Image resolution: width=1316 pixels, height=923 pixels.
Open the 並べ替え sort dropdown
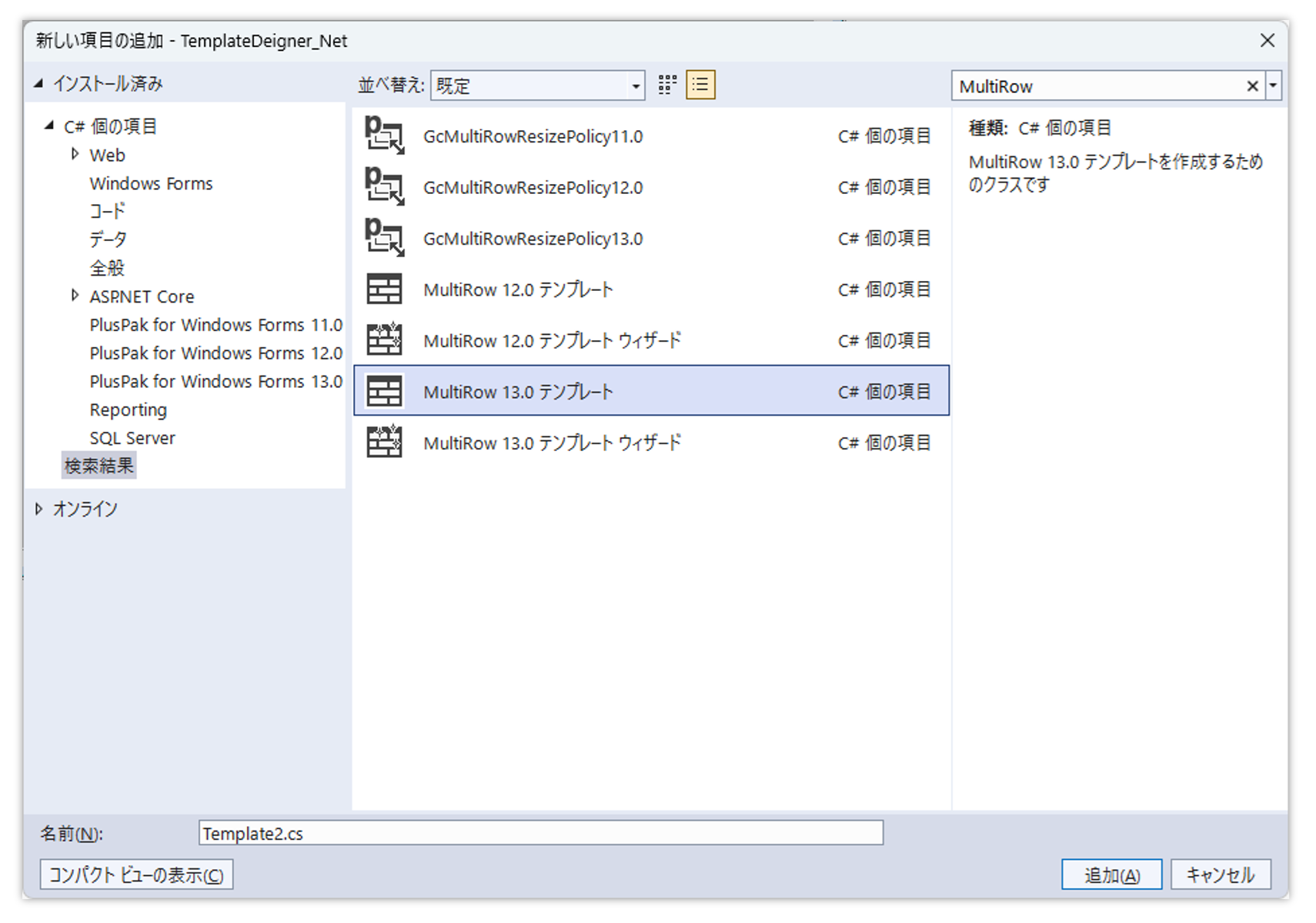coord(537,85)
